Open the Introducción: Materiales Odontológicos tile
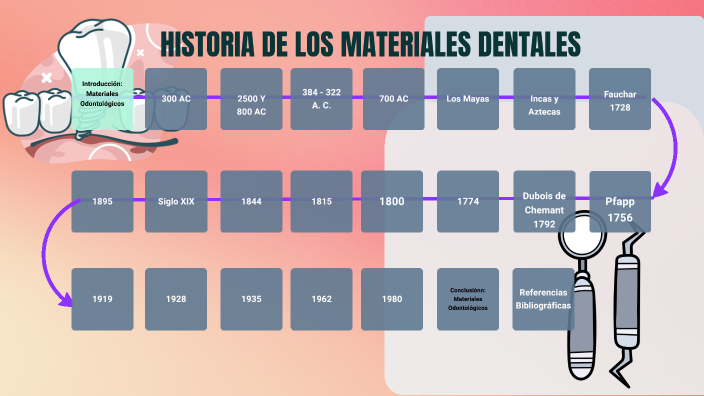This screenshot has width=704, height=396. click(x=102, y=99)
